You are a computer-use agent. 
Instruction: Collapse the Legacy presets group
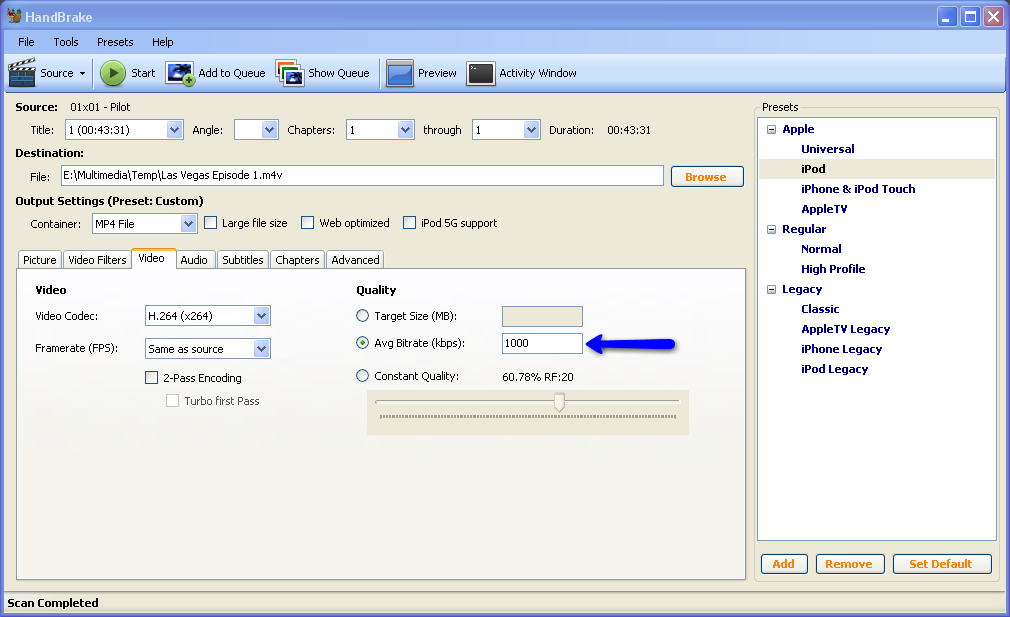(771, 289)
